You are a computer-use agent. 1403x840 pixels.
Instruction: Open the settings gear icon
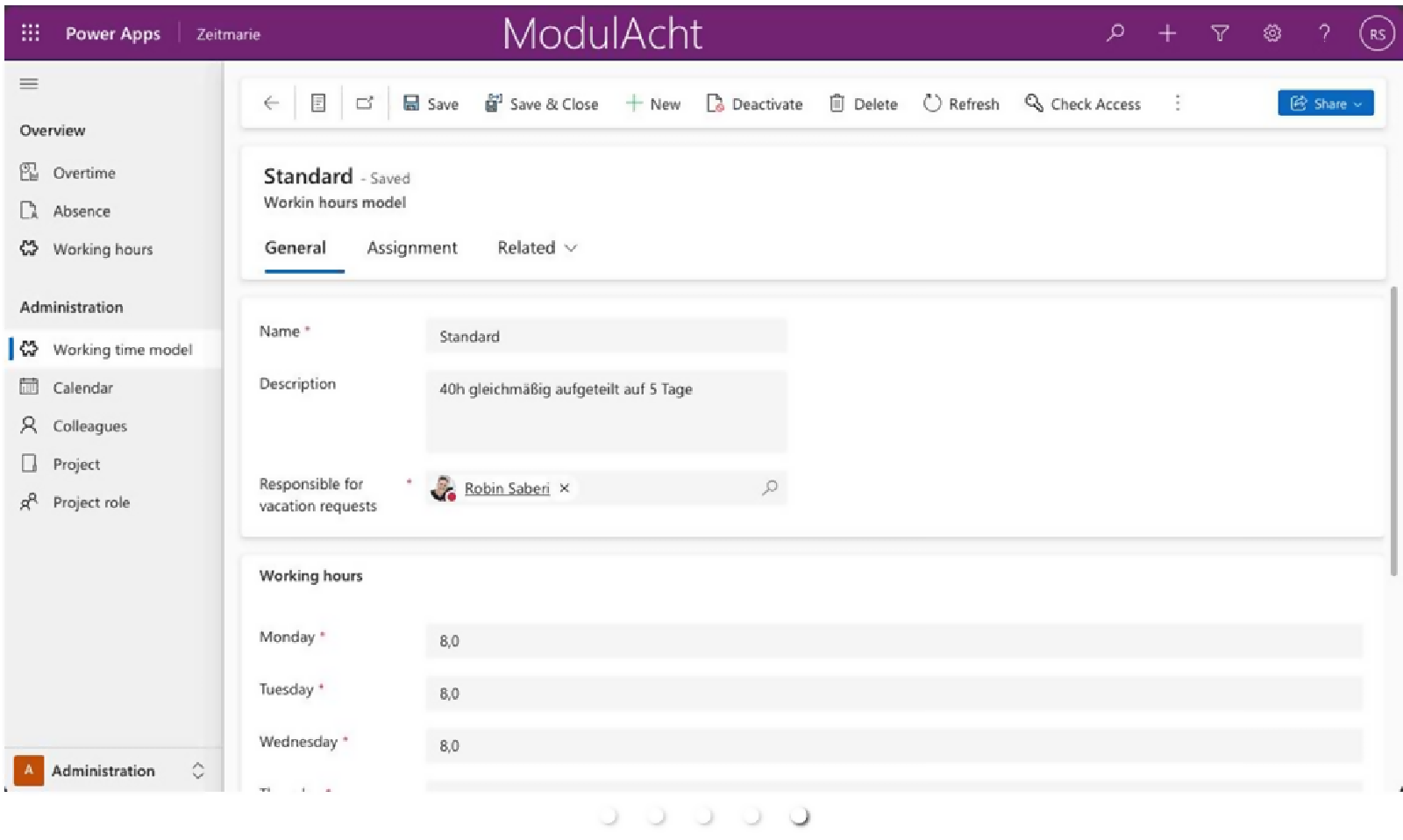[x=1271, y=33]
